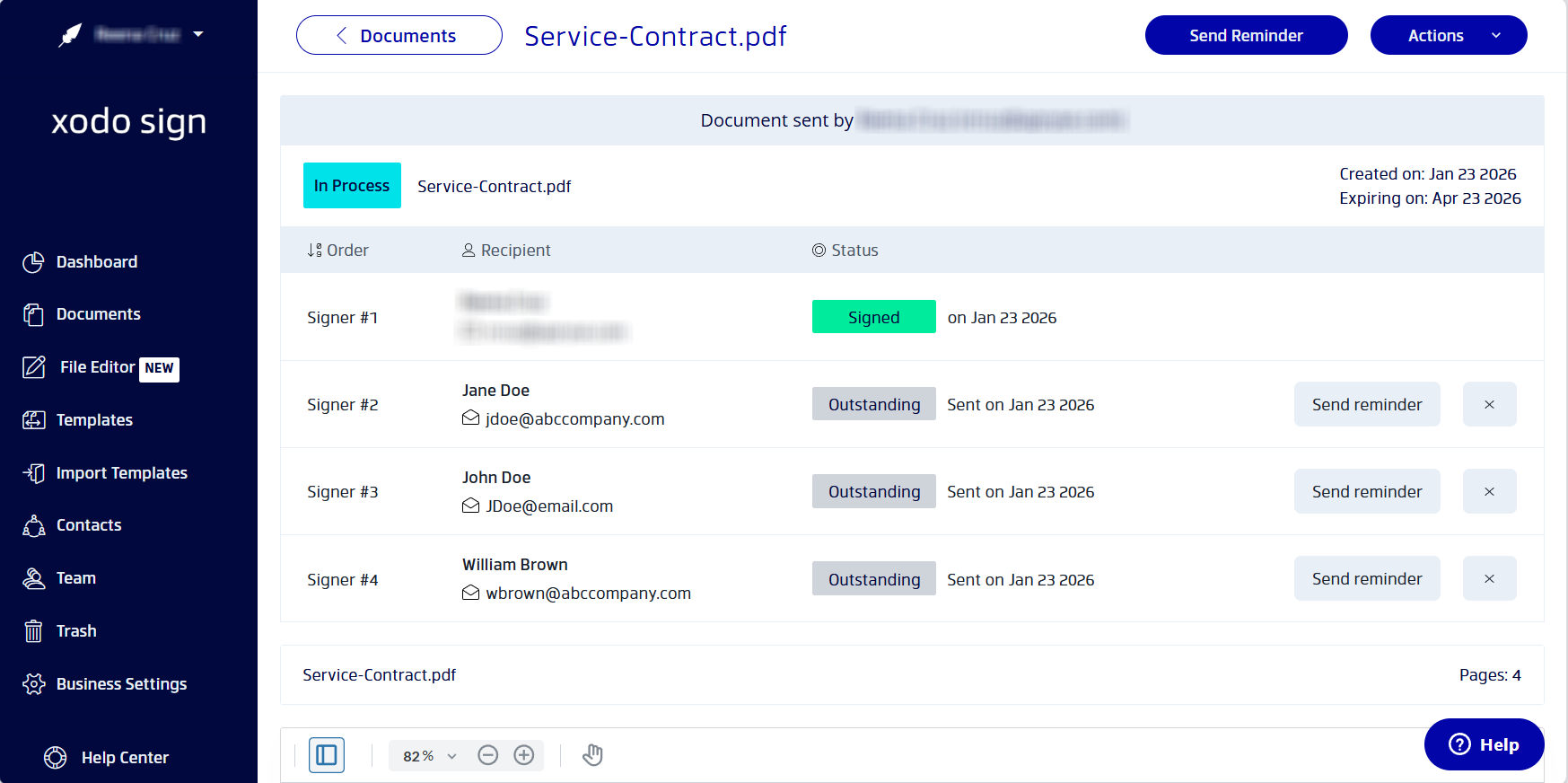Viewport: 1568px width, 783px height.
Task: Open Import Templates page
Action: [122, 473]
